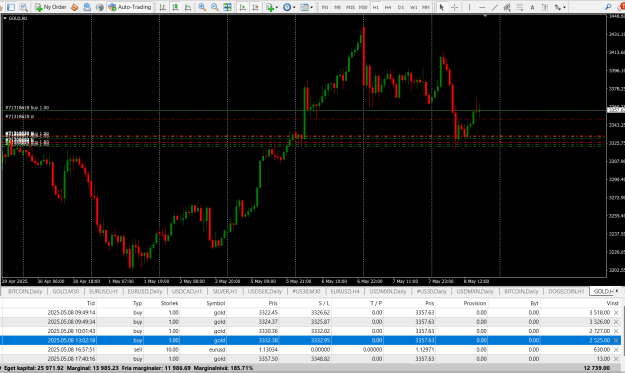Select the highlighted trade at 13:02:18

(x=311, y=340)
